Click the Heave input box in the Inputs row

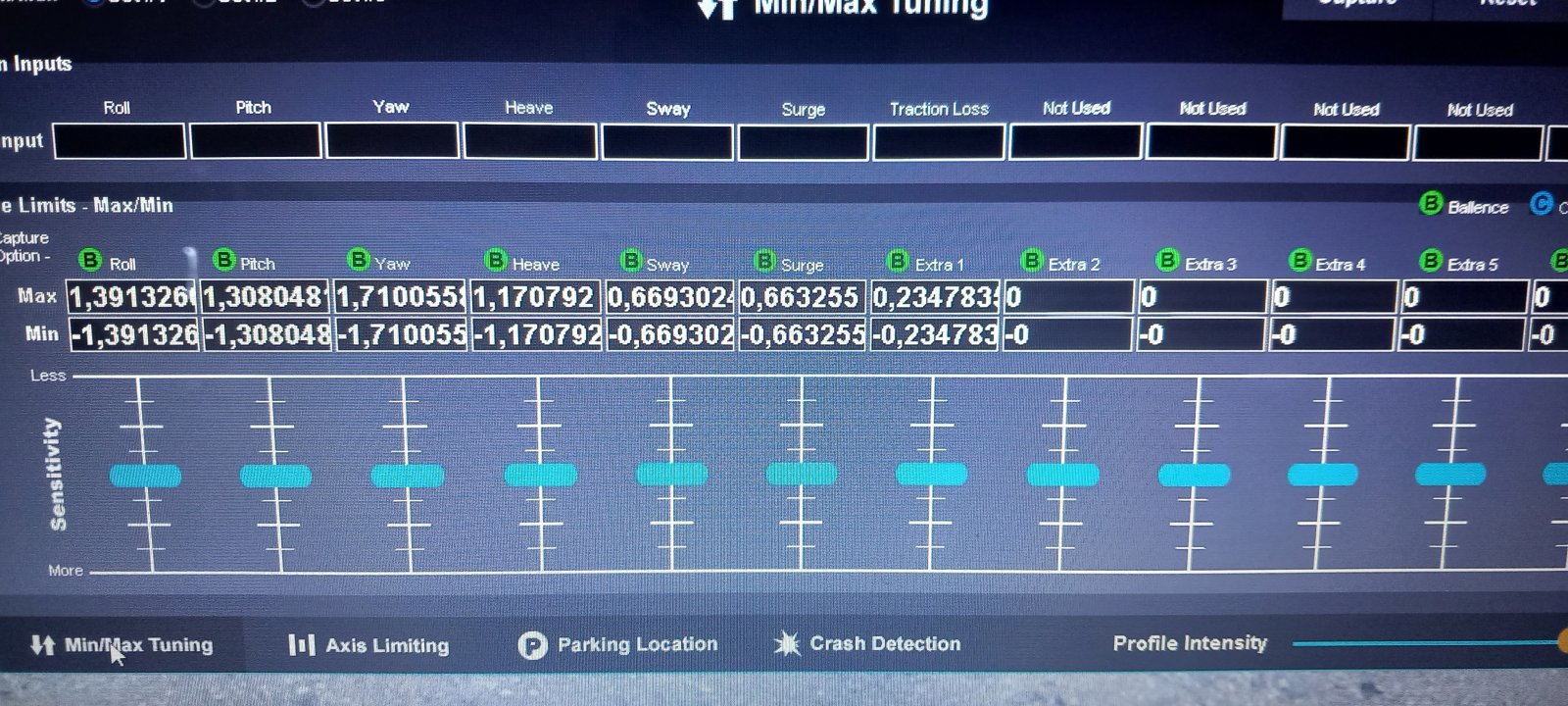[530, 141]
